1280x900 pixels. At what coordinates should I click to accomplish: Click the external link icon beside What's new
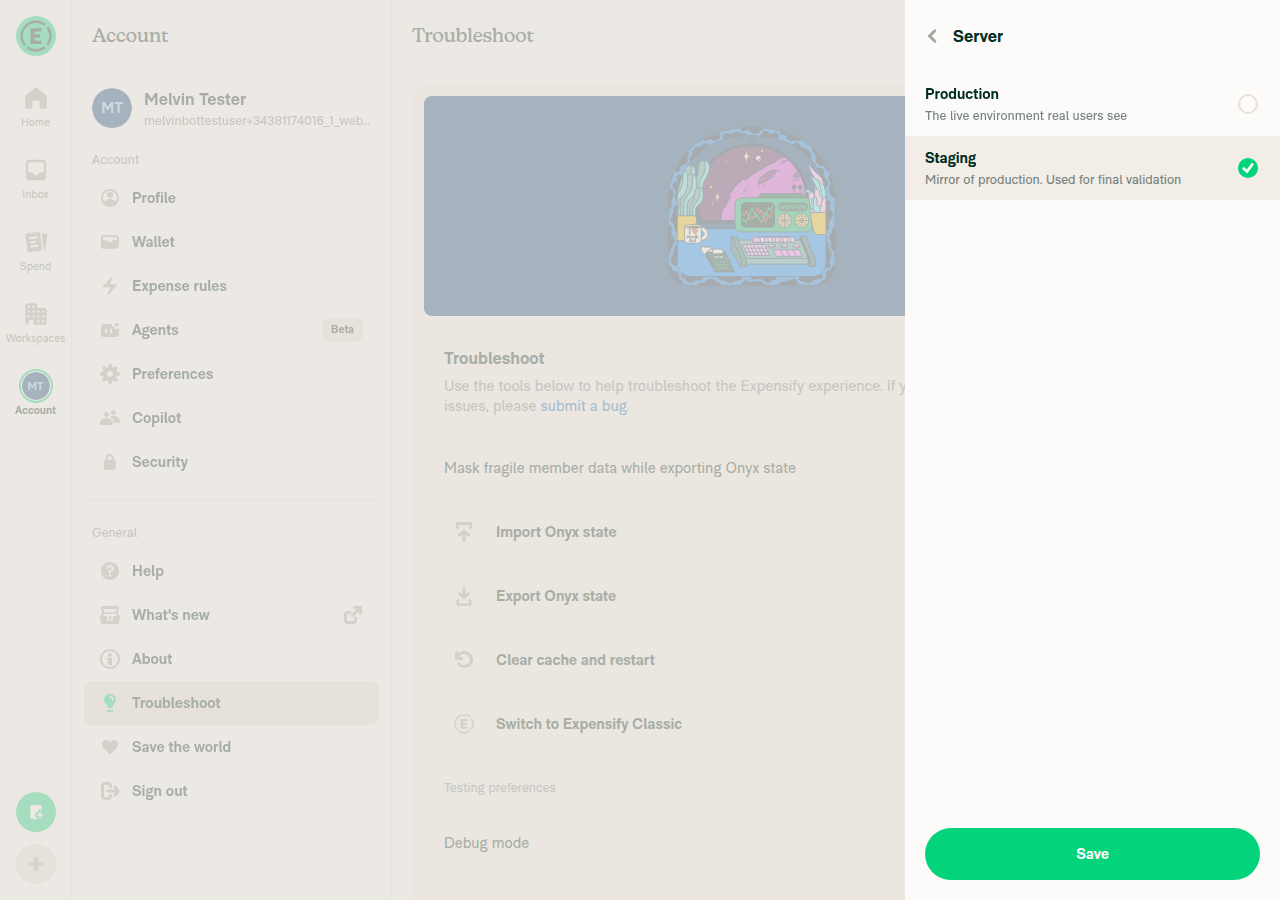point(353,615)
